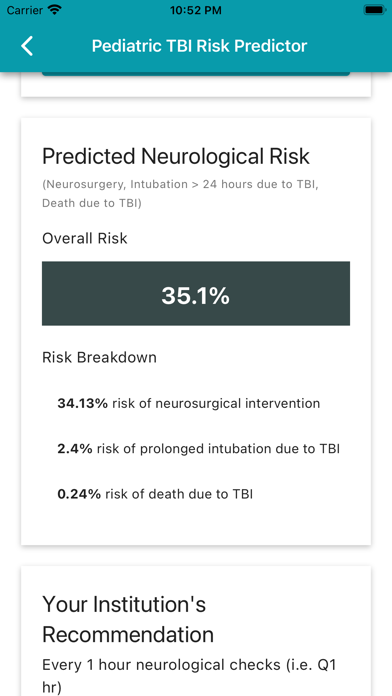Tap the bold 2.4% value

point(75,449)
